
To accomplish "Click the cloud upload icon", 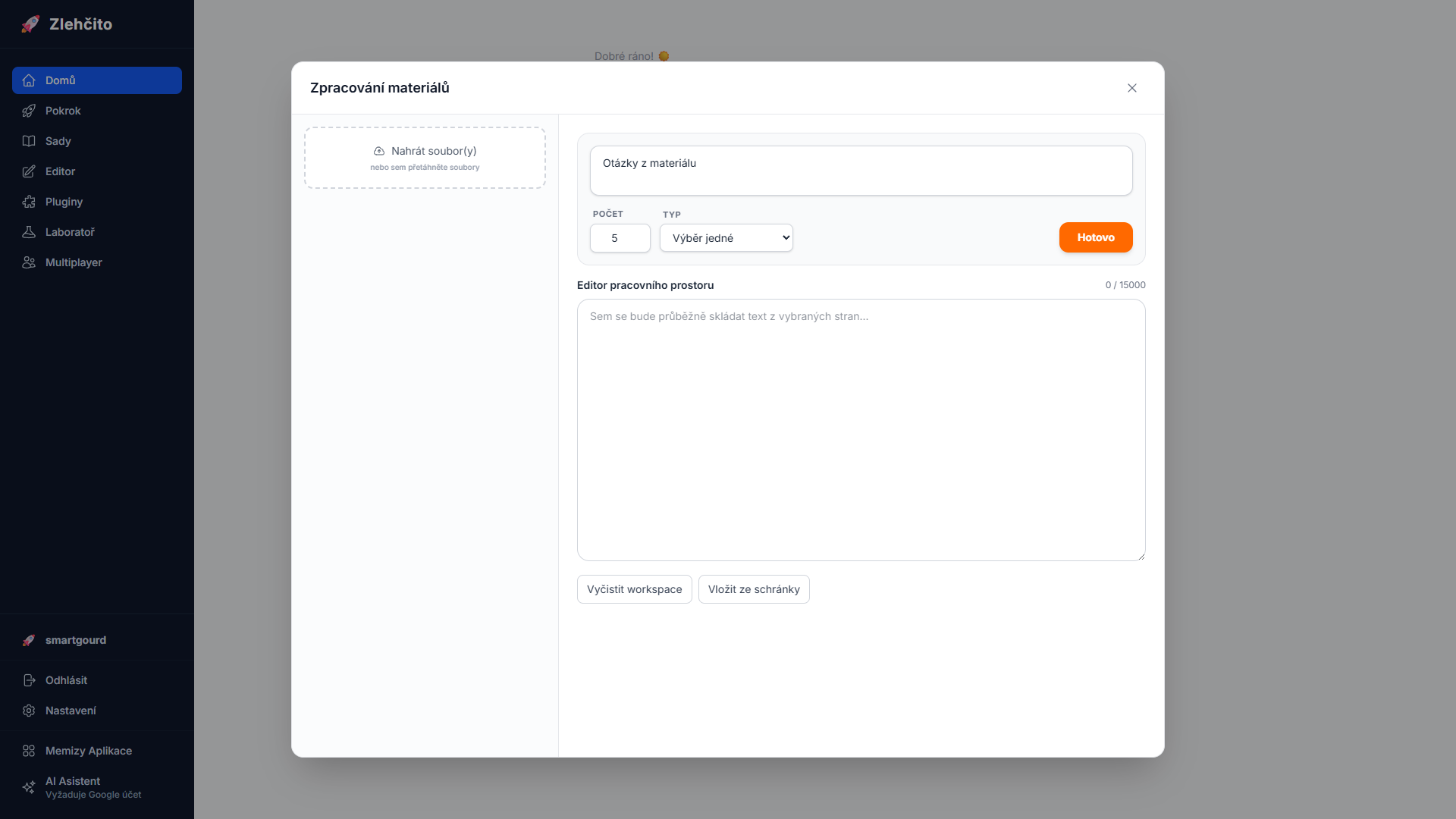I will (x=379, y=151).
